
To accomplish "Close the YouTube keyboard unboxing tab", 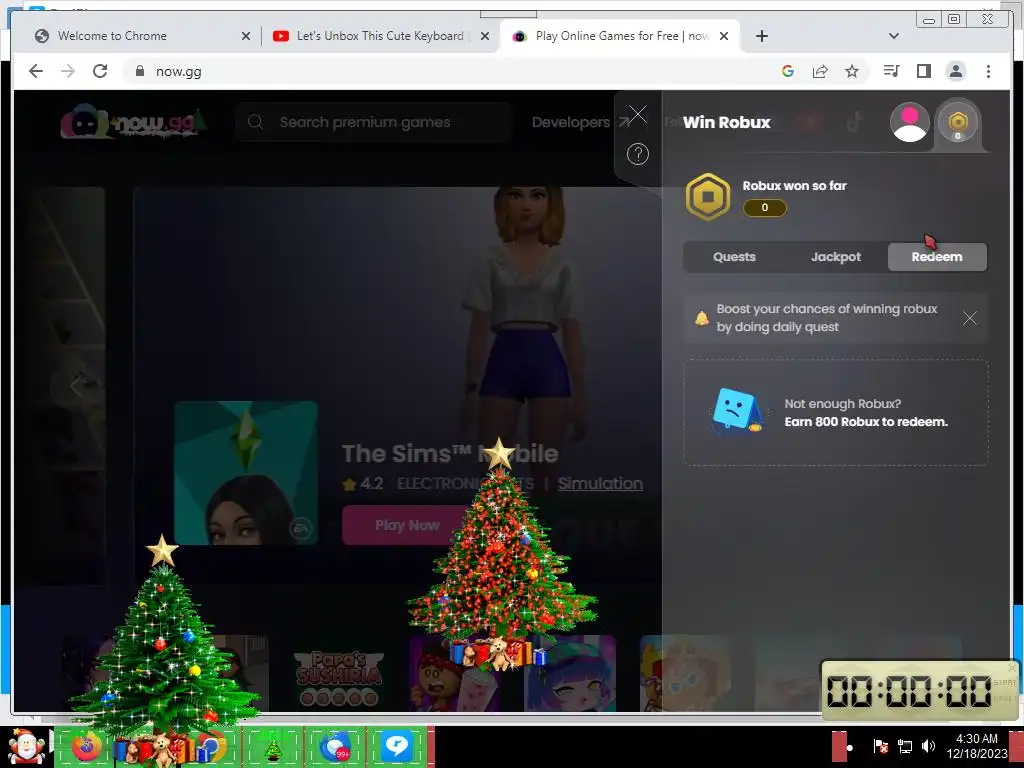I will point(485,37).
